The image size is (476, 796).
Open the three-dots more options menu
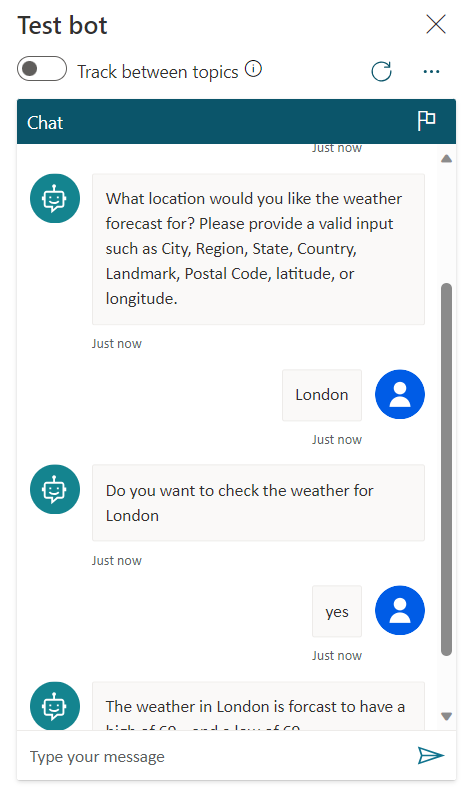(431, 72)
